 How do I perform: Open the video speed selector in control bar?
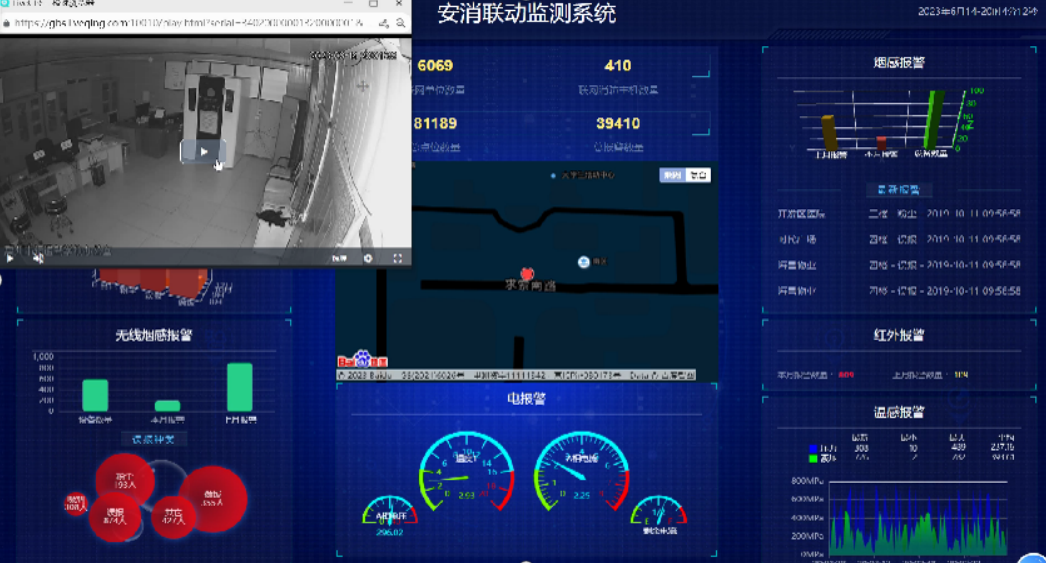[x=340, y=258]
